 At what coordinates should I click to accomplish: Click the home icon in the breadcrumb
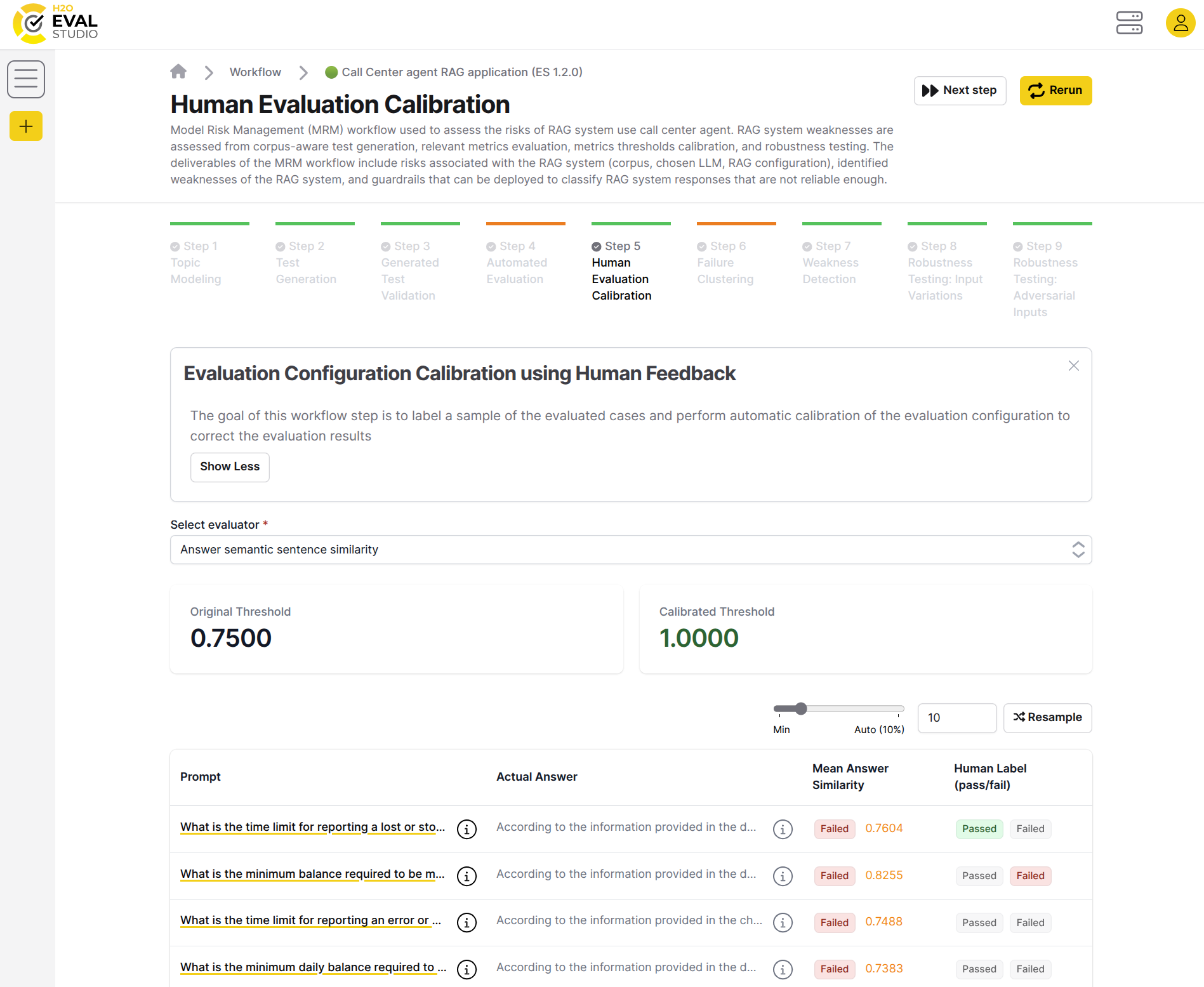tap(178, 72)
